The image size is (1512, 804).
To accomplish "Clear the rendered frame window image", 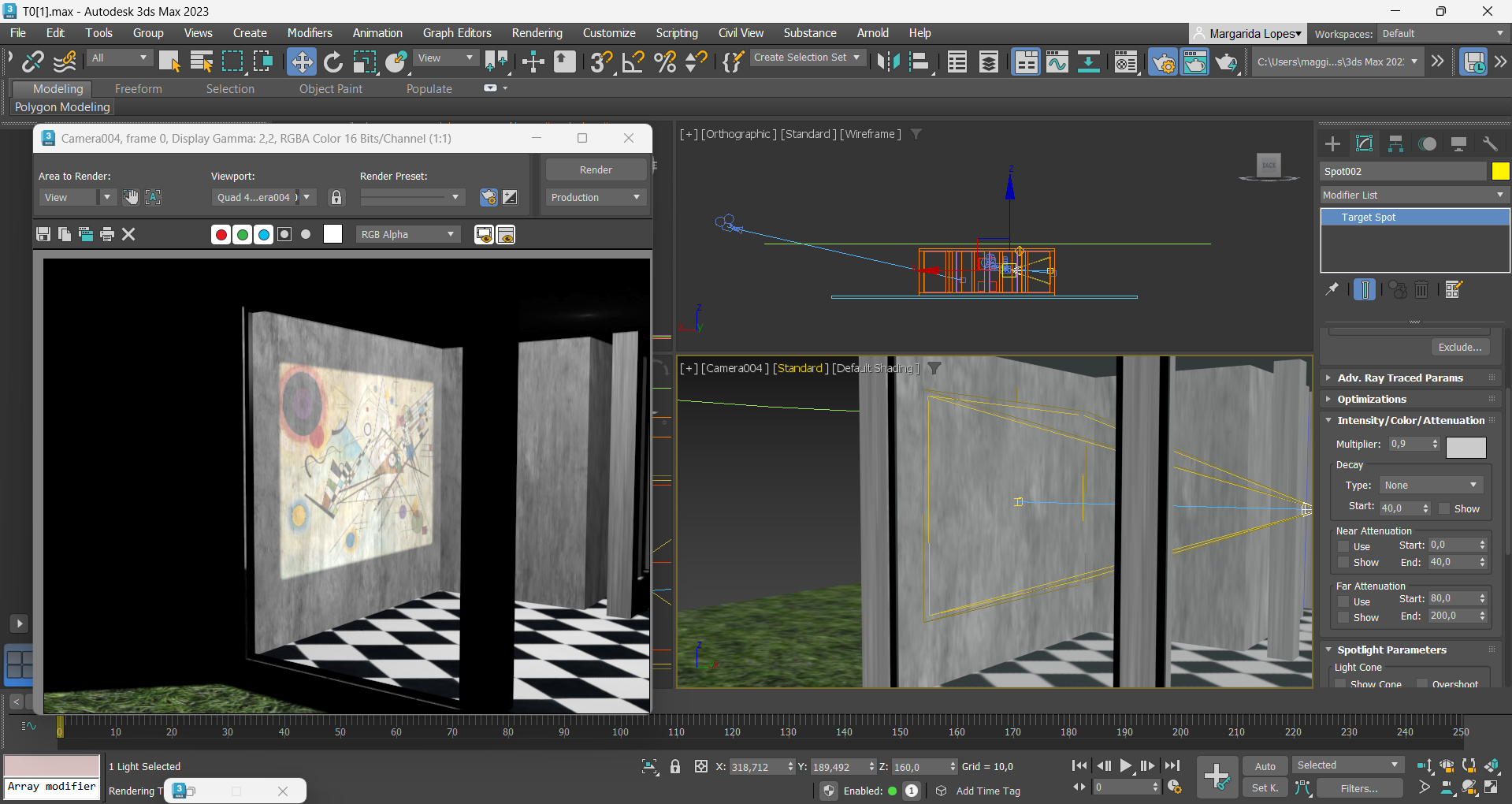I will 129,234.
